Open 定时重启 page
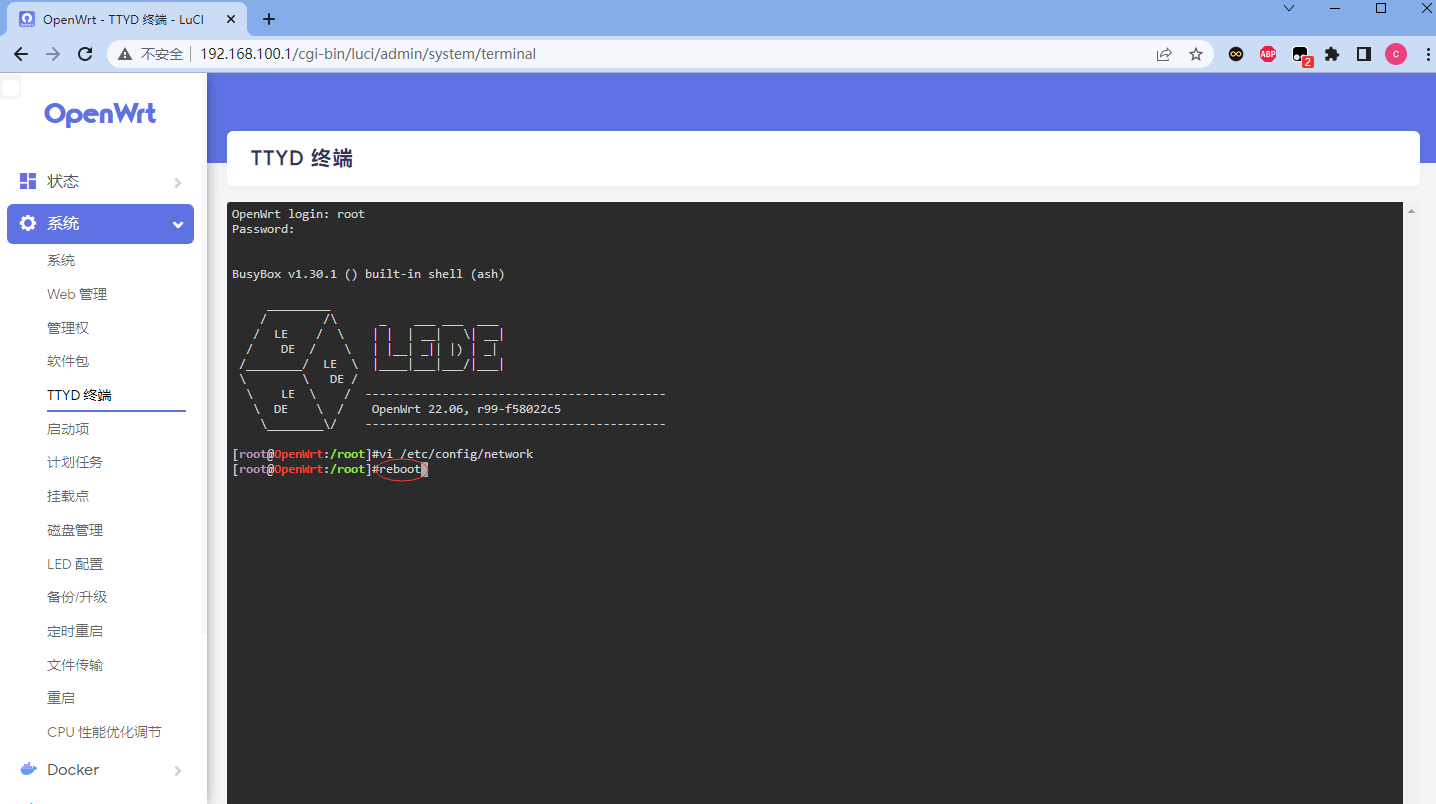1436x804 pixels. point(75,631)
